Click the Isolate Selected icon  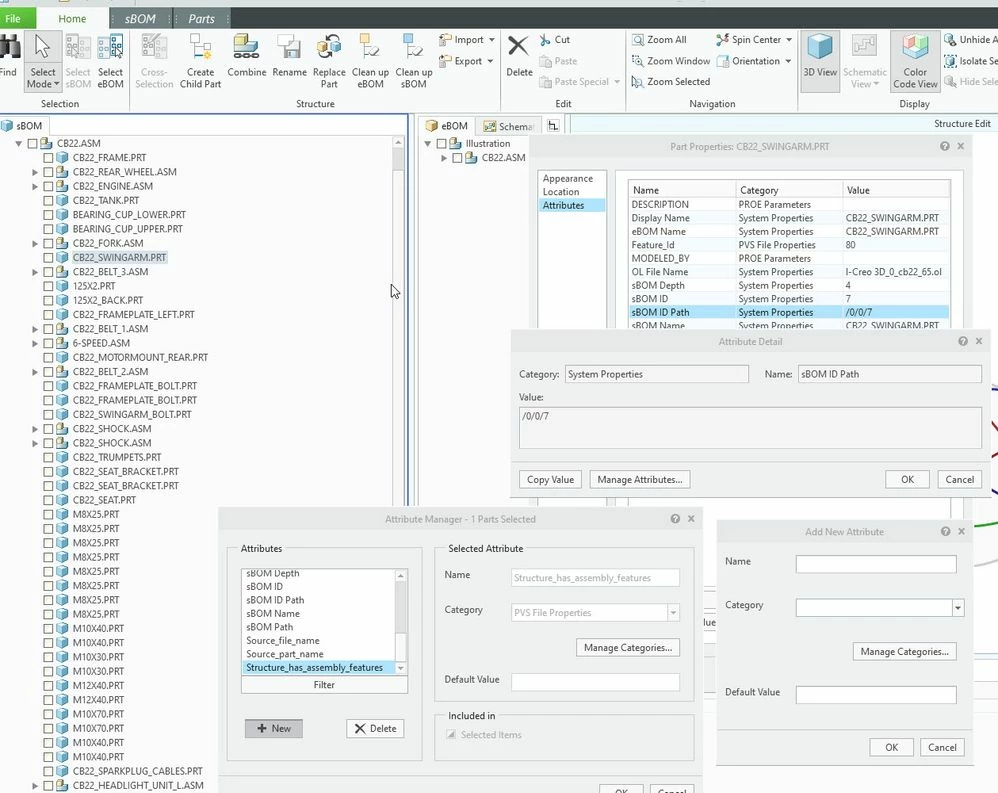click(950, 61)
